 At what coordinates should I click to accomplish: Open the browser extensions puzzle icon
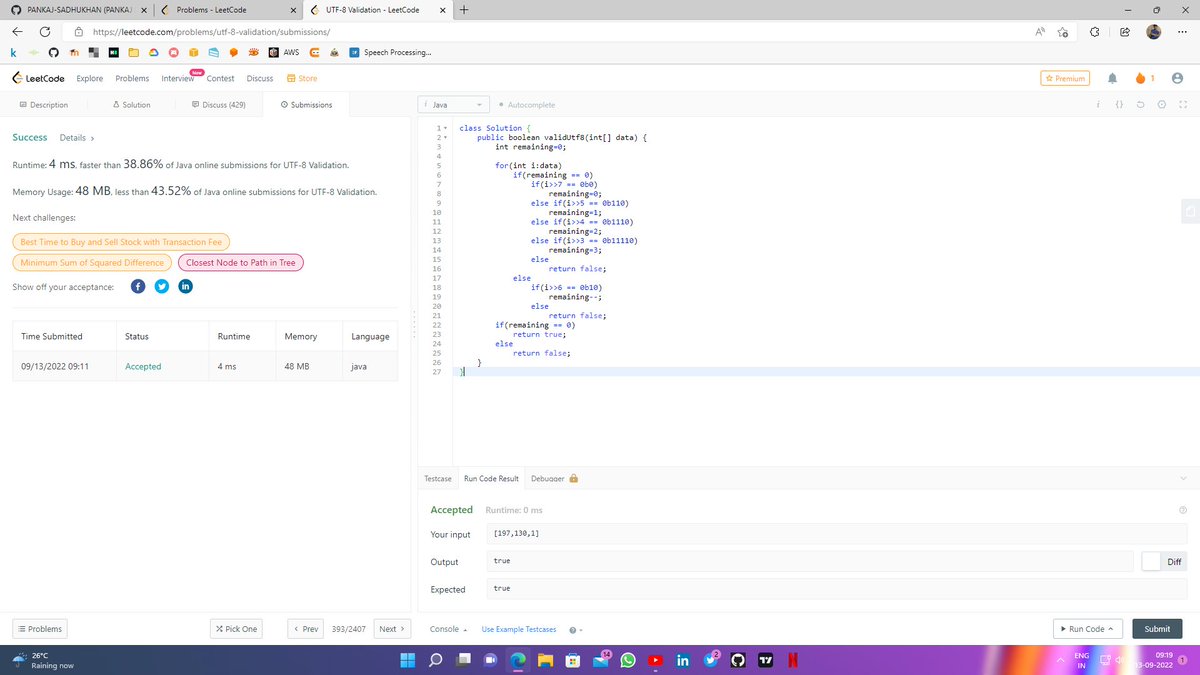[1094, 31]
